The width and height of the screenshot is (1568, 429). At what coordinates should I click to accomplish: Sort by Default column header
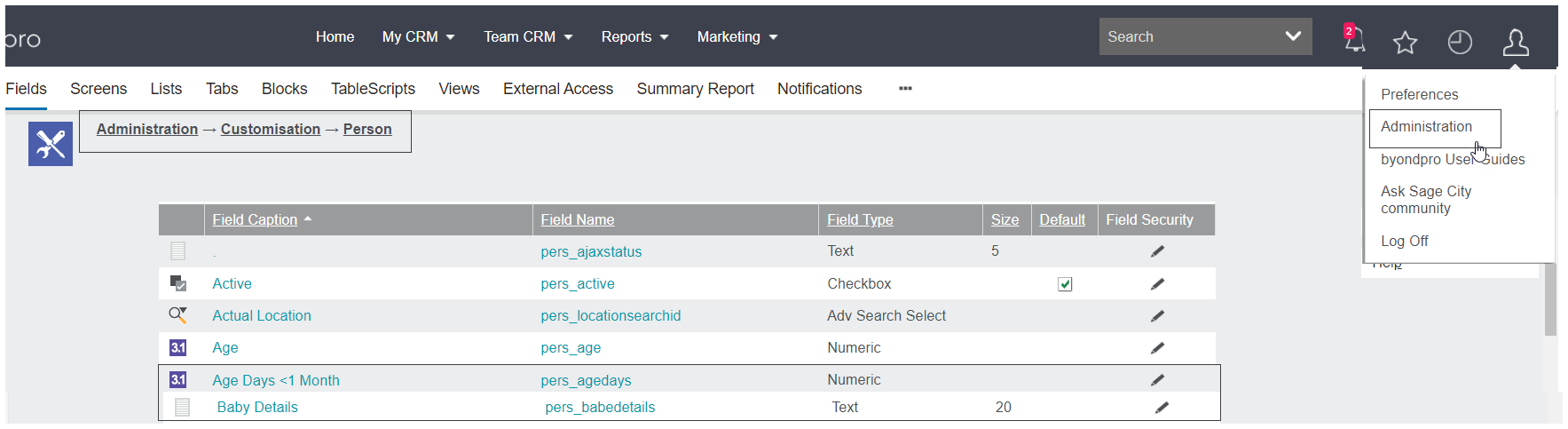coord(1062,220)
